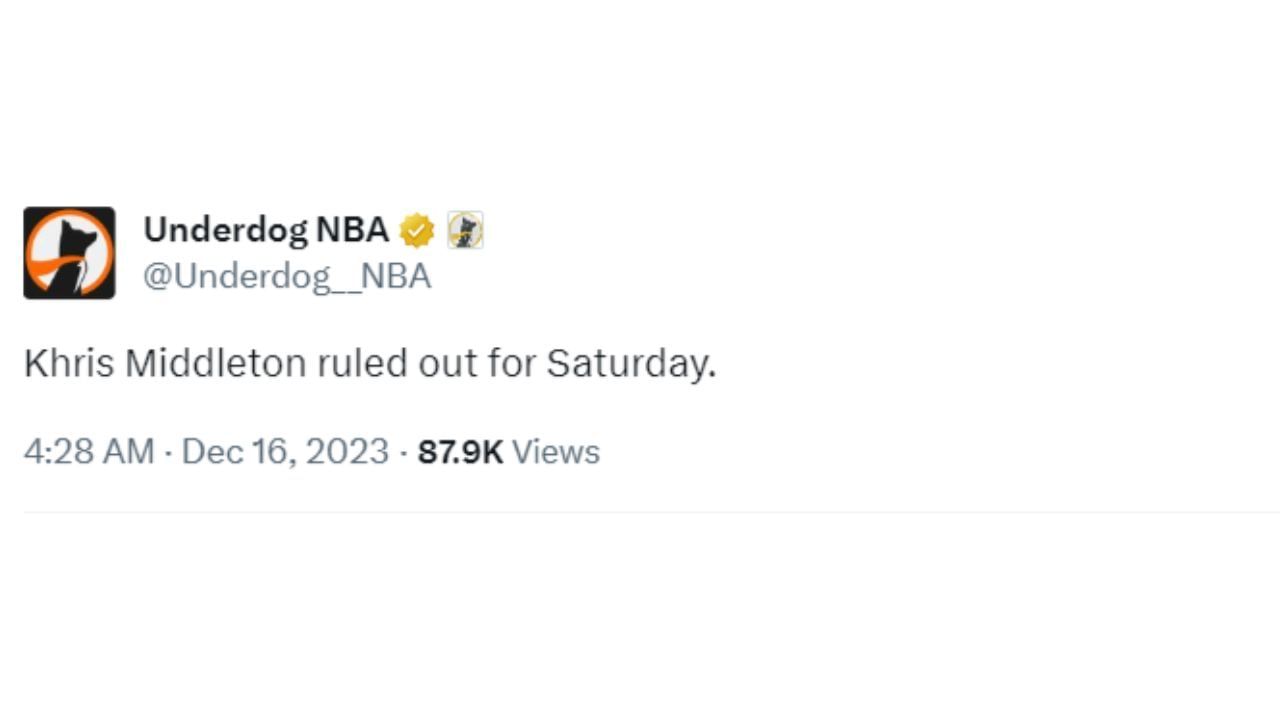Click the gold verified checkmark badge
Viewport: 1280px width, 720px height.
click(x=417, y=231)
